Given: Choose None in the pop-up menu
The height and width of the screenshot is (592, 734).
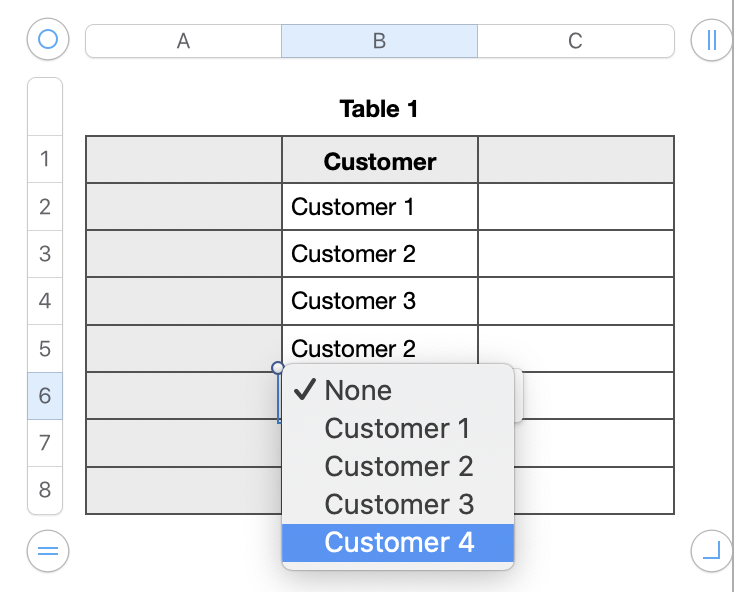Looking at the screenshot, I should coord(358,391).
